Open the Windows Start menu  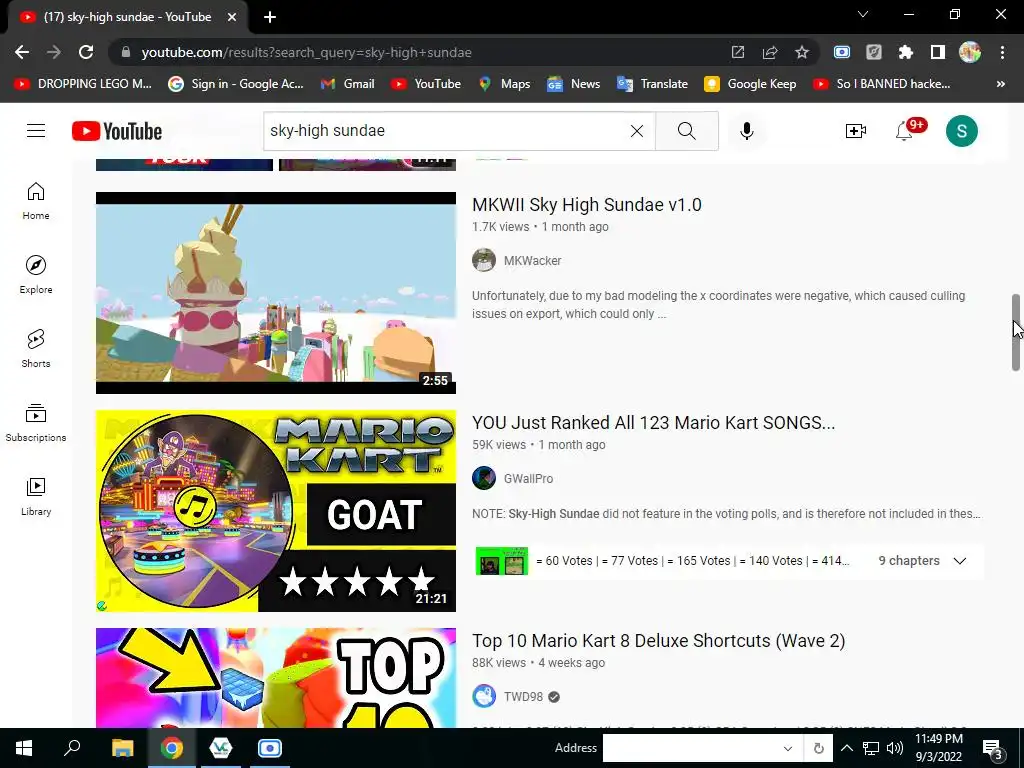point(24,748)
